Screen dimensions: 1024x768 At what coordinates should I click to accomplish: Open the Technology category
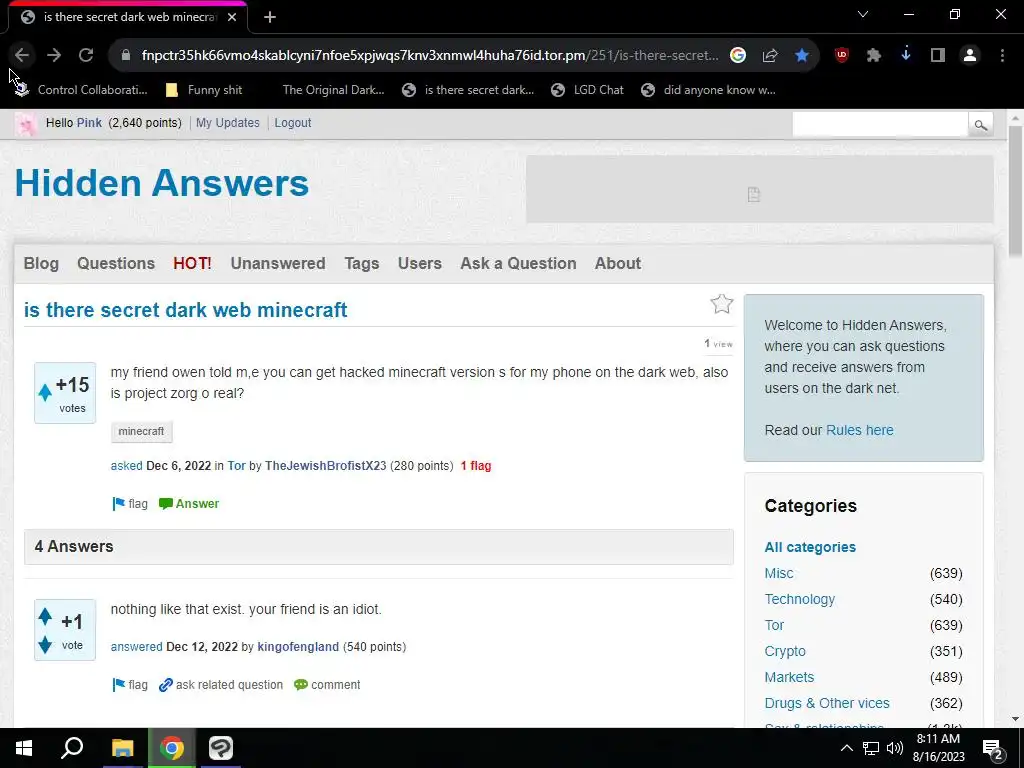[x=799, y=599]
